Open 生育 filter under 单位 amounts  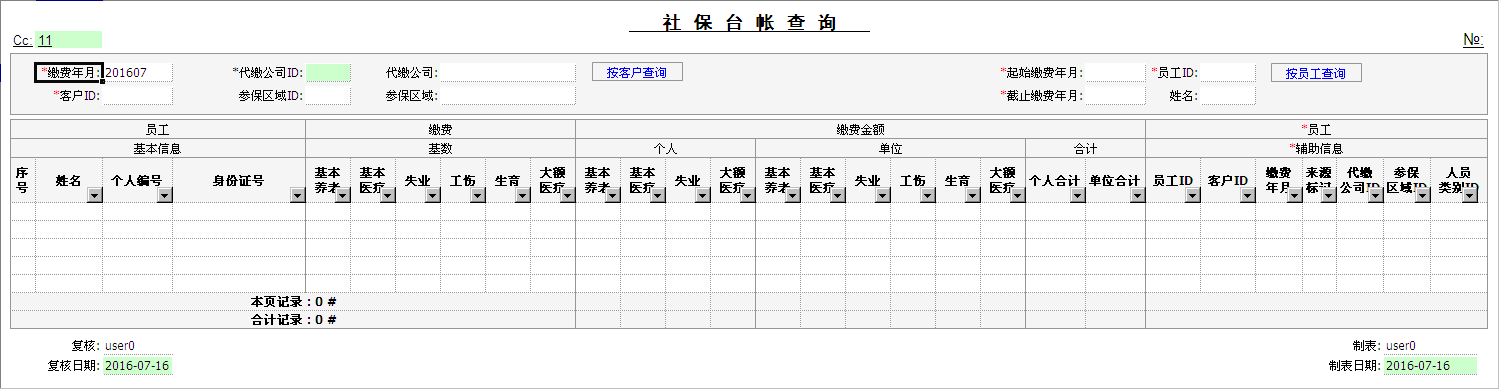(972, 196)
